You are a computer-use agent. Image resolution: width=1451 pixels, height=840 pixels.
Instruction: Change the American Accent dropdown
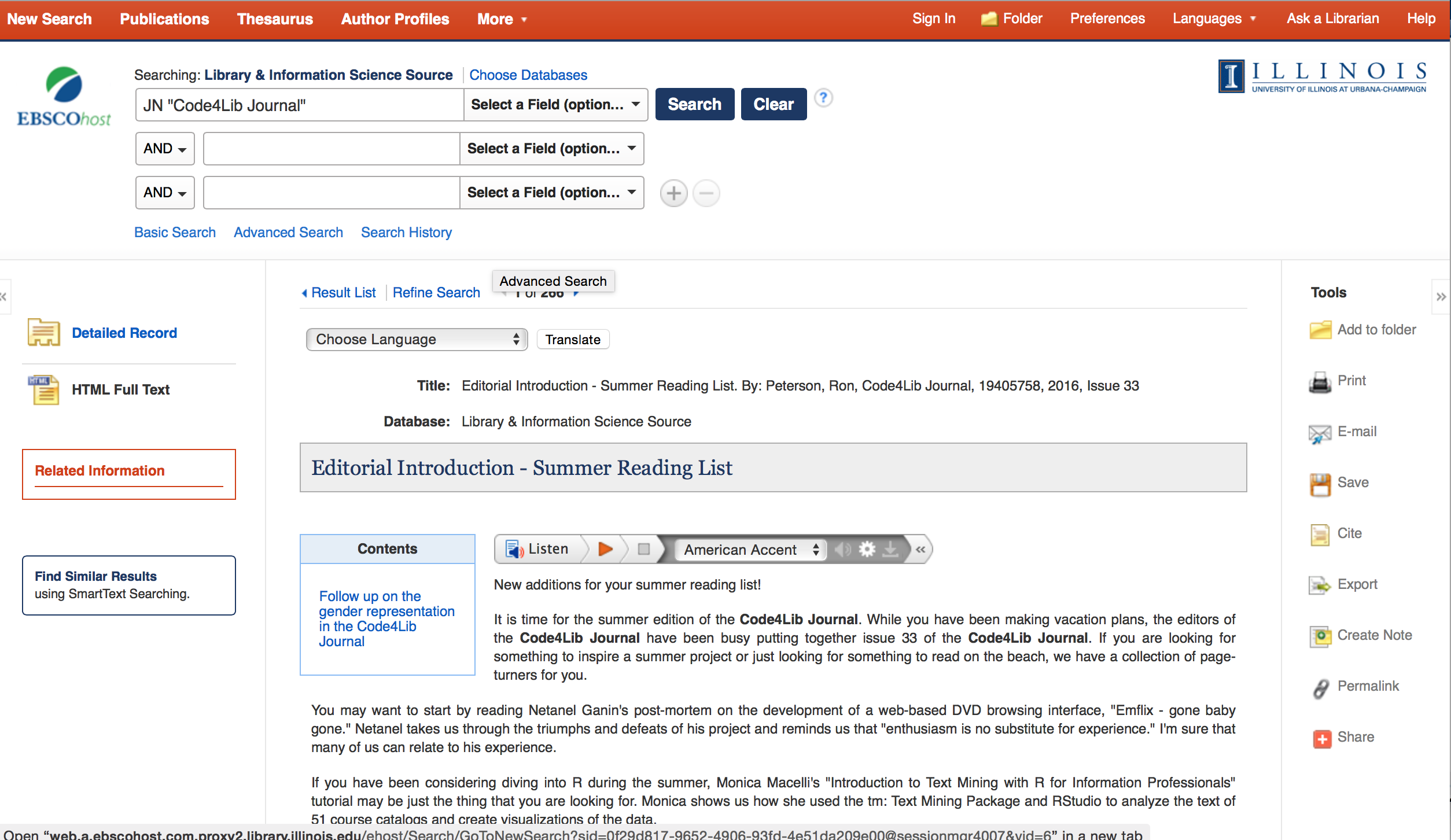pos(751,550)
